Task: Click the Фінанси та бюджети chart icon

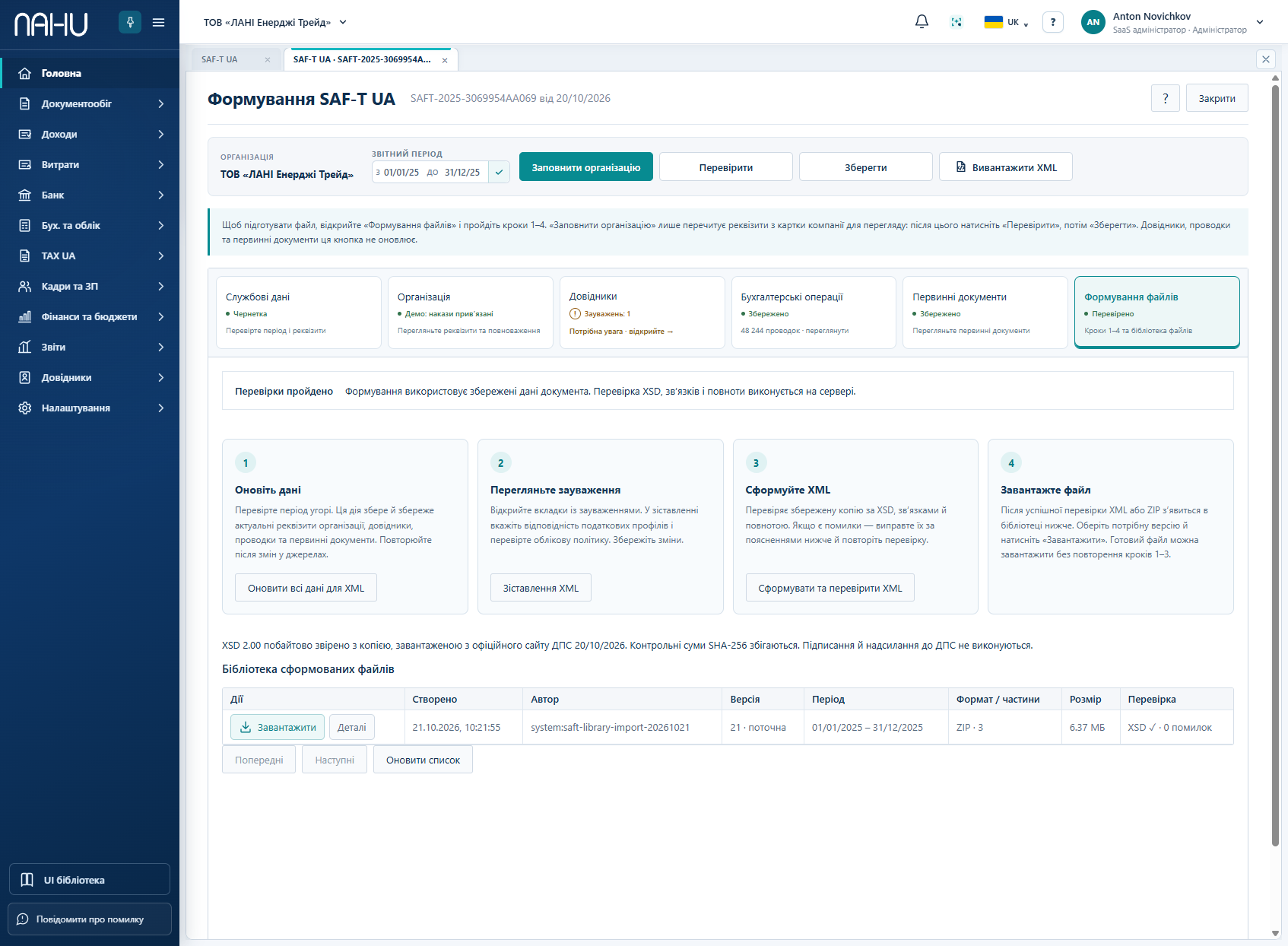Action: pos(25,316)
